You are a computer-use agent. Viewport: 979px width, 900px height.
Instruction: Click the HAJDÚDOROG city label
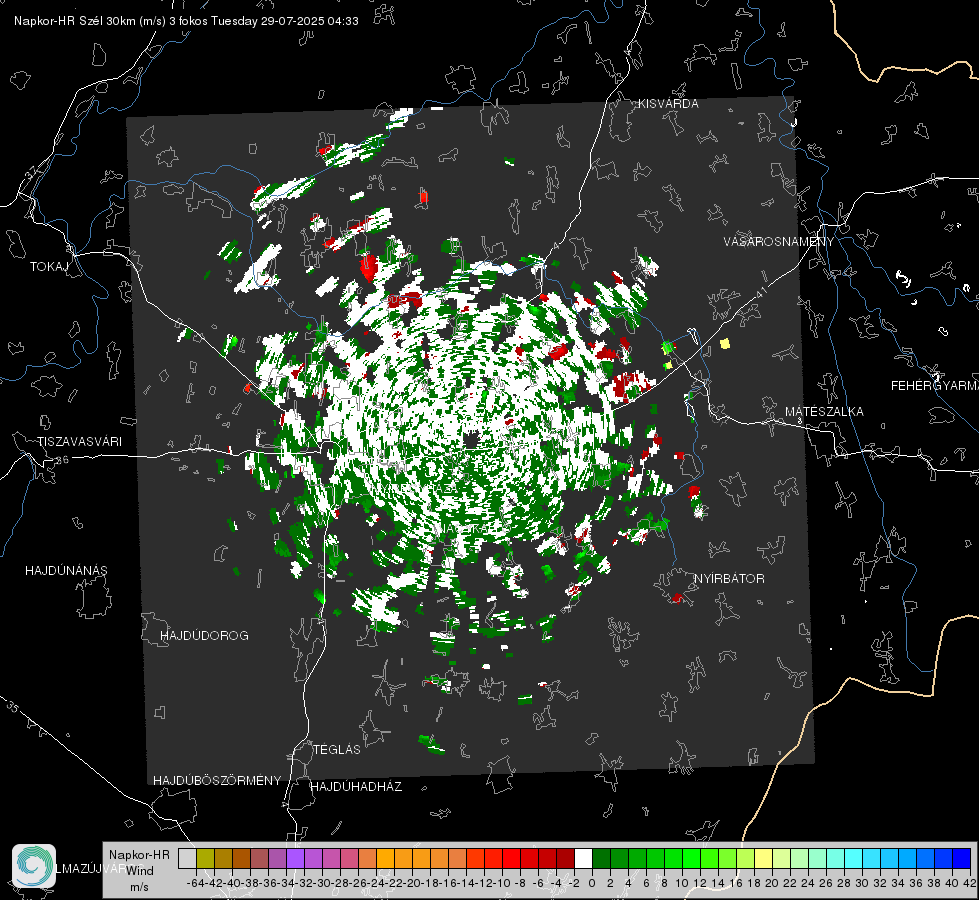pyautogui.click(x=204, y=636)
